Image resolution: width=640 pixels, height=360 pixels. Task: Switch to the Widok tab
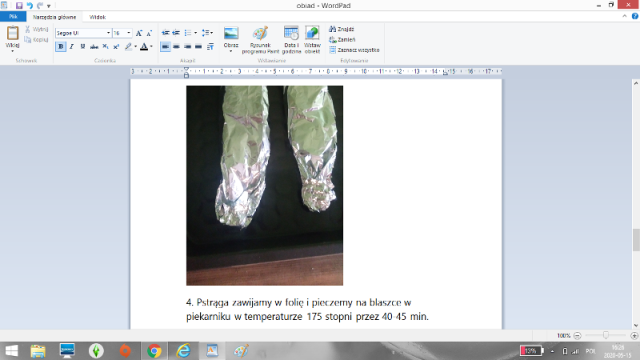tap(98, 17)
